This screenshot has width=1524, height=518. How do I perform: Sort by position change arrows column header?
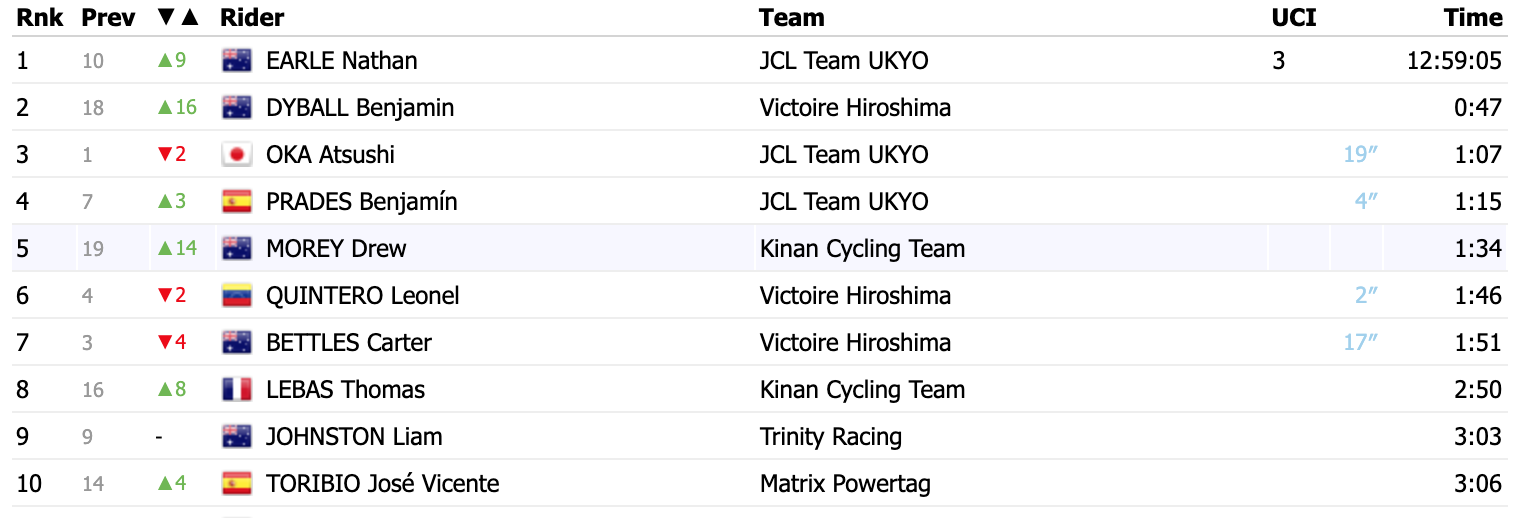pos(179,17)
